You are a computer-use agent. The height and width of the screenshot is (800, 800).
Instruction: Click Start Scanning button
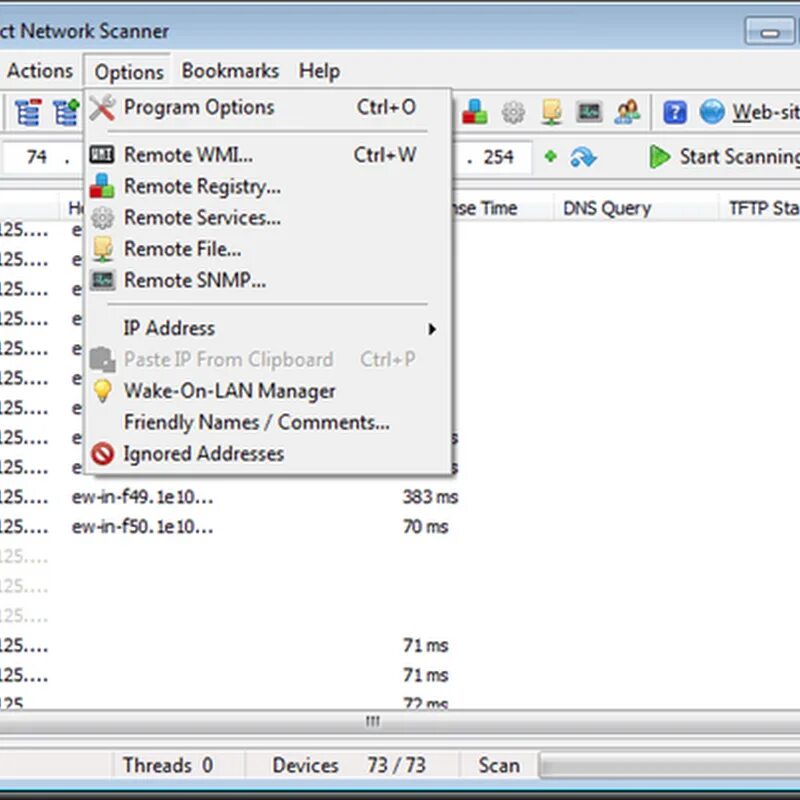(x=724, y=157)
